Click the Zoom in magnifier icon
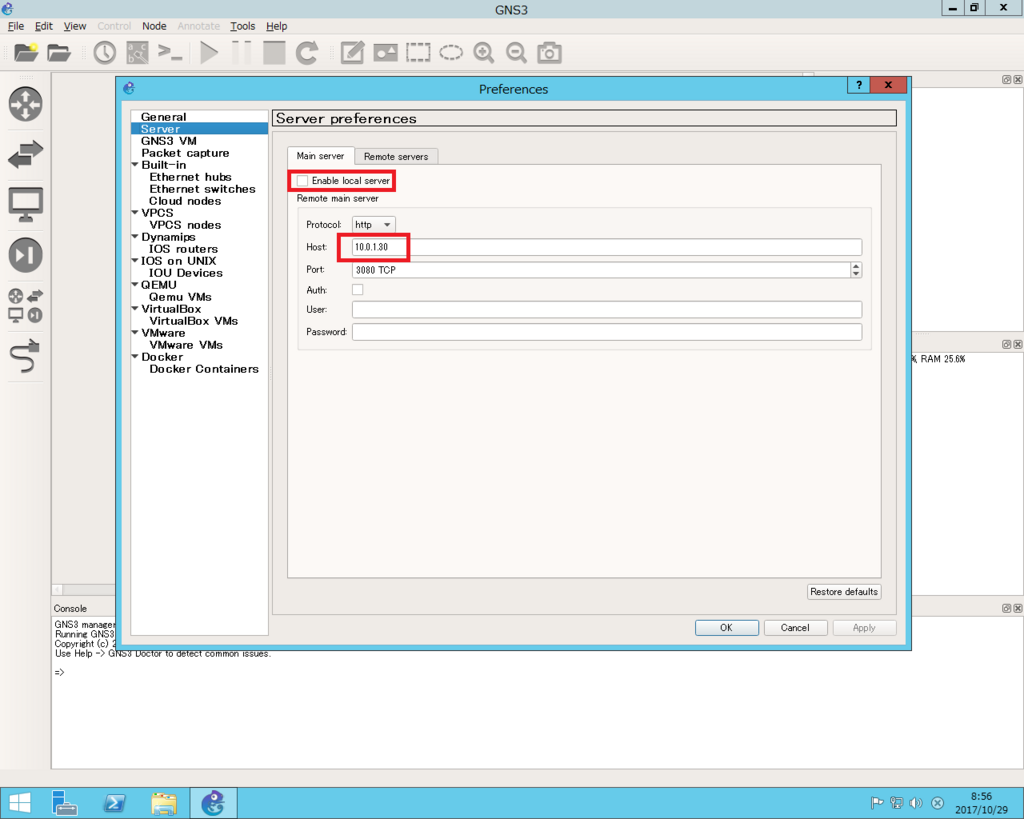The height and width of the screenshot is (819, 1024). point(484,52)
